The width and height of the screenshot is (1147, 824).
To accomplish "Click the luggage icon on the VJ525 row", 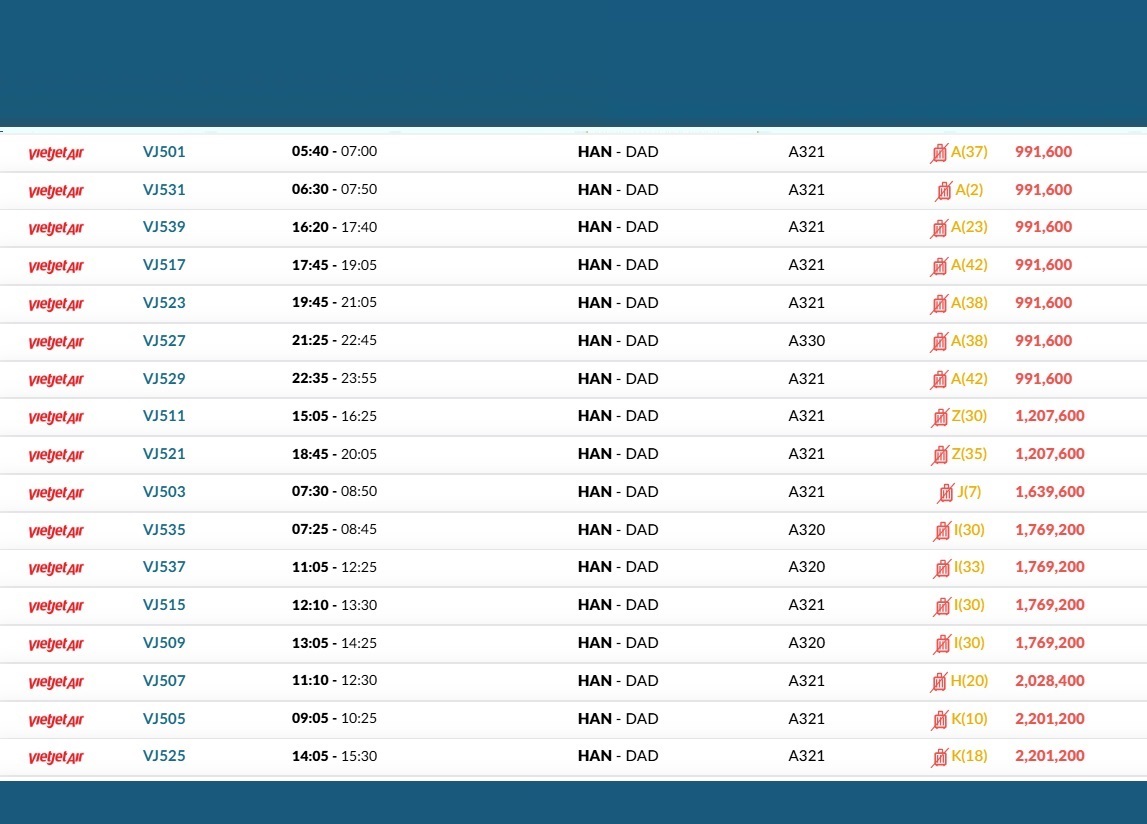I will click(x=939, y=757).
